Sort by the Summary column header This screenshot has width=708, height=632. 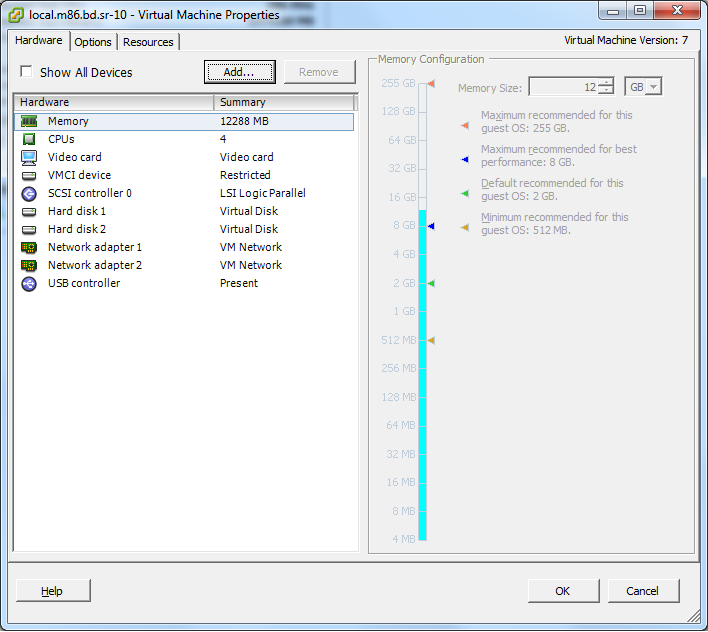tap(284, 102)
